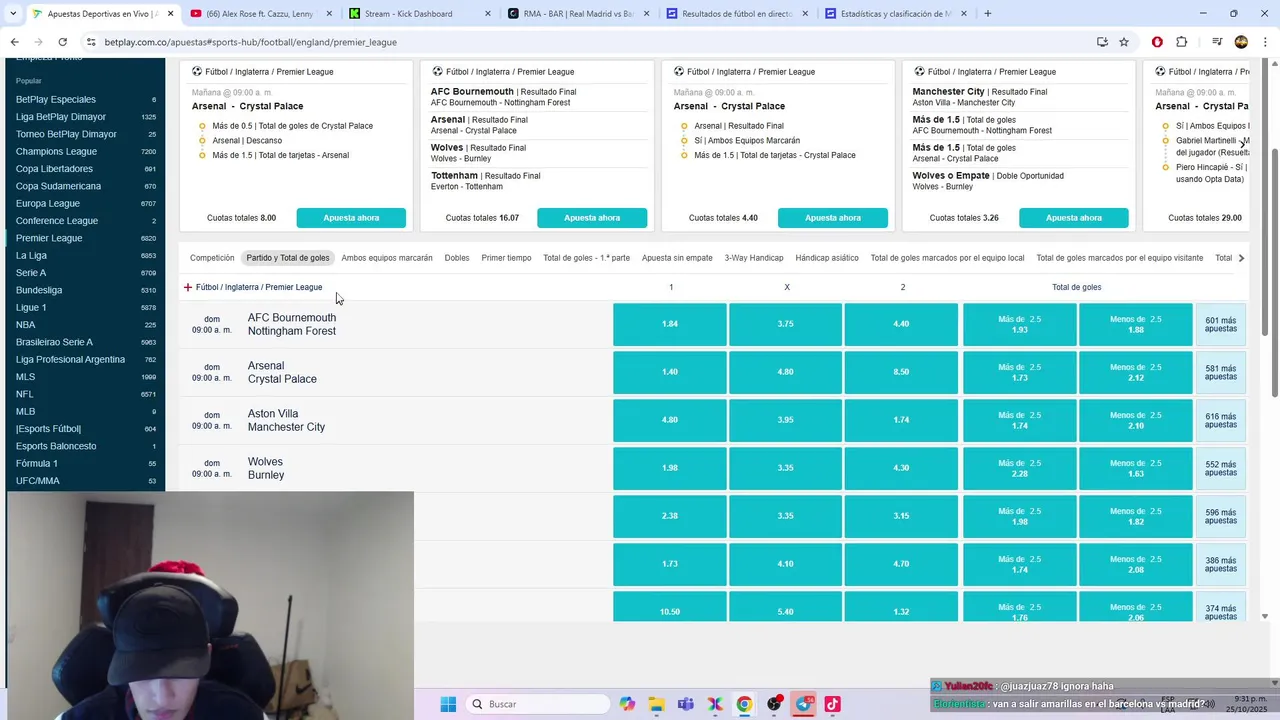Open the OBS taskbar icon

pos(774,704)
